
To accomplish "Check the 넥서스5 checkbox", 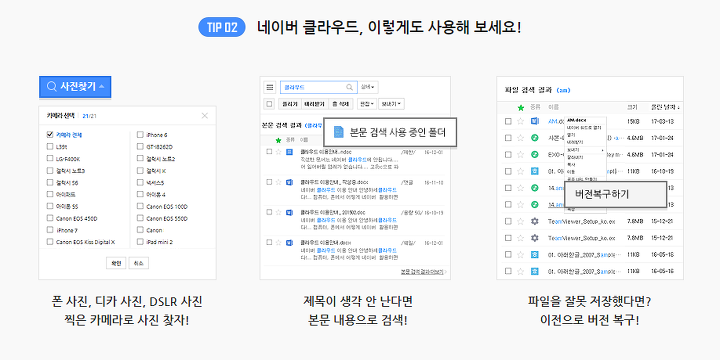I will (x=140, y=182).
